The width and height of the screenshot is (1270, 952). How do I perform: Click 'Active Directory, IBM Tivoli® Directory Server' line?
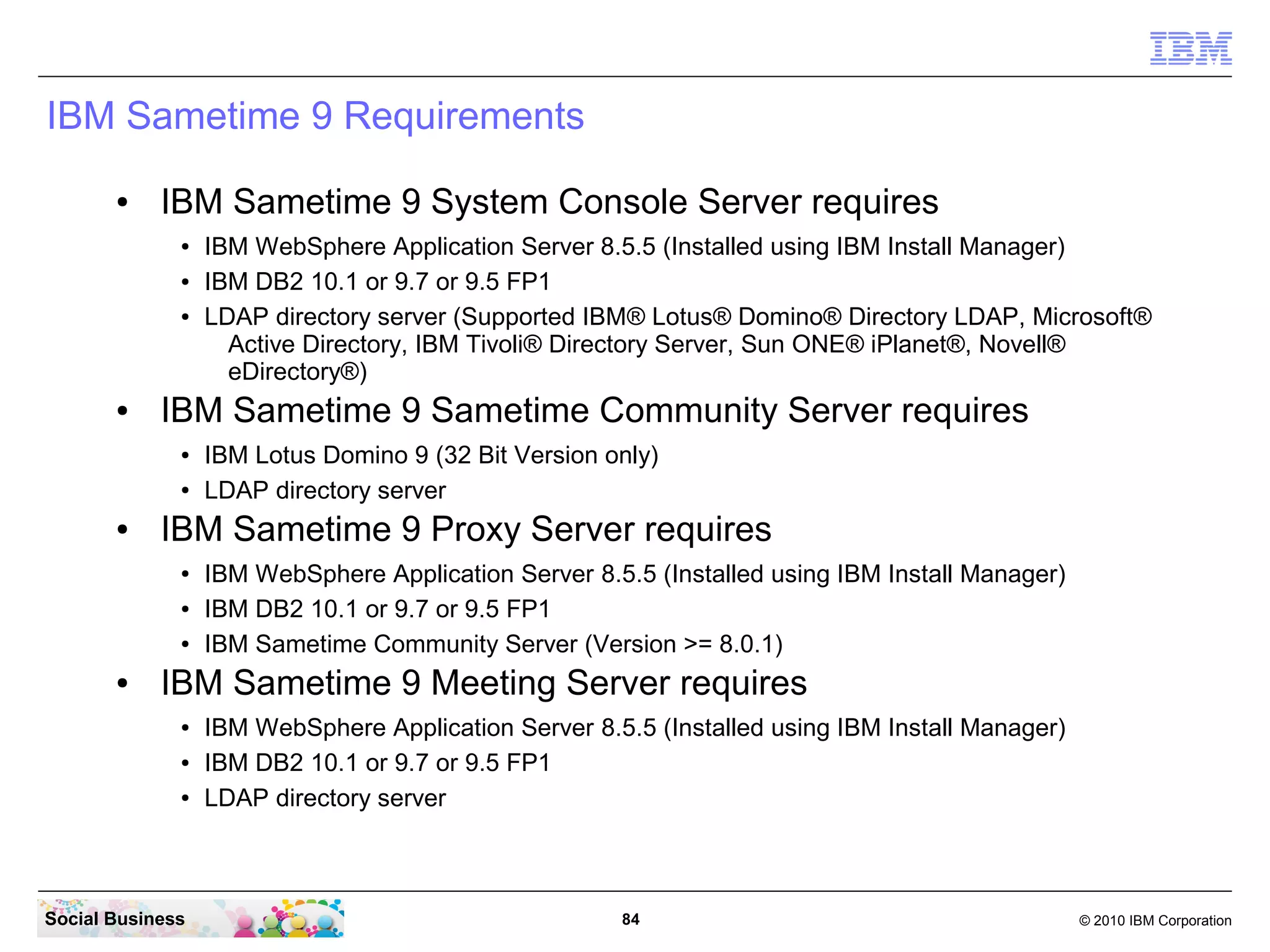pos(647,345)
